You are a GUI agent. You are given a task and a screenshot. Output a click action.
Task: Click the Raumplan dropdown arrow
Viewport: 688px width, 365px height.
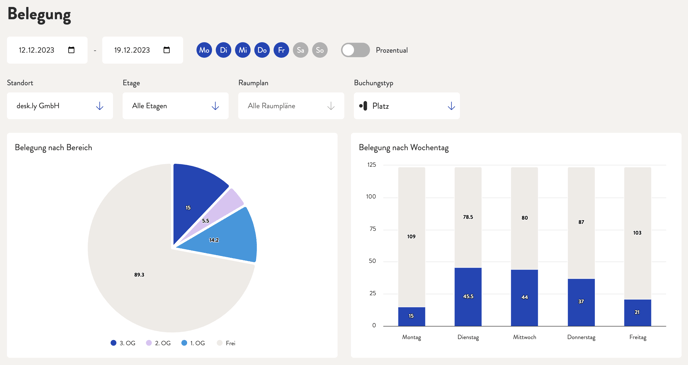click(331, 106)
